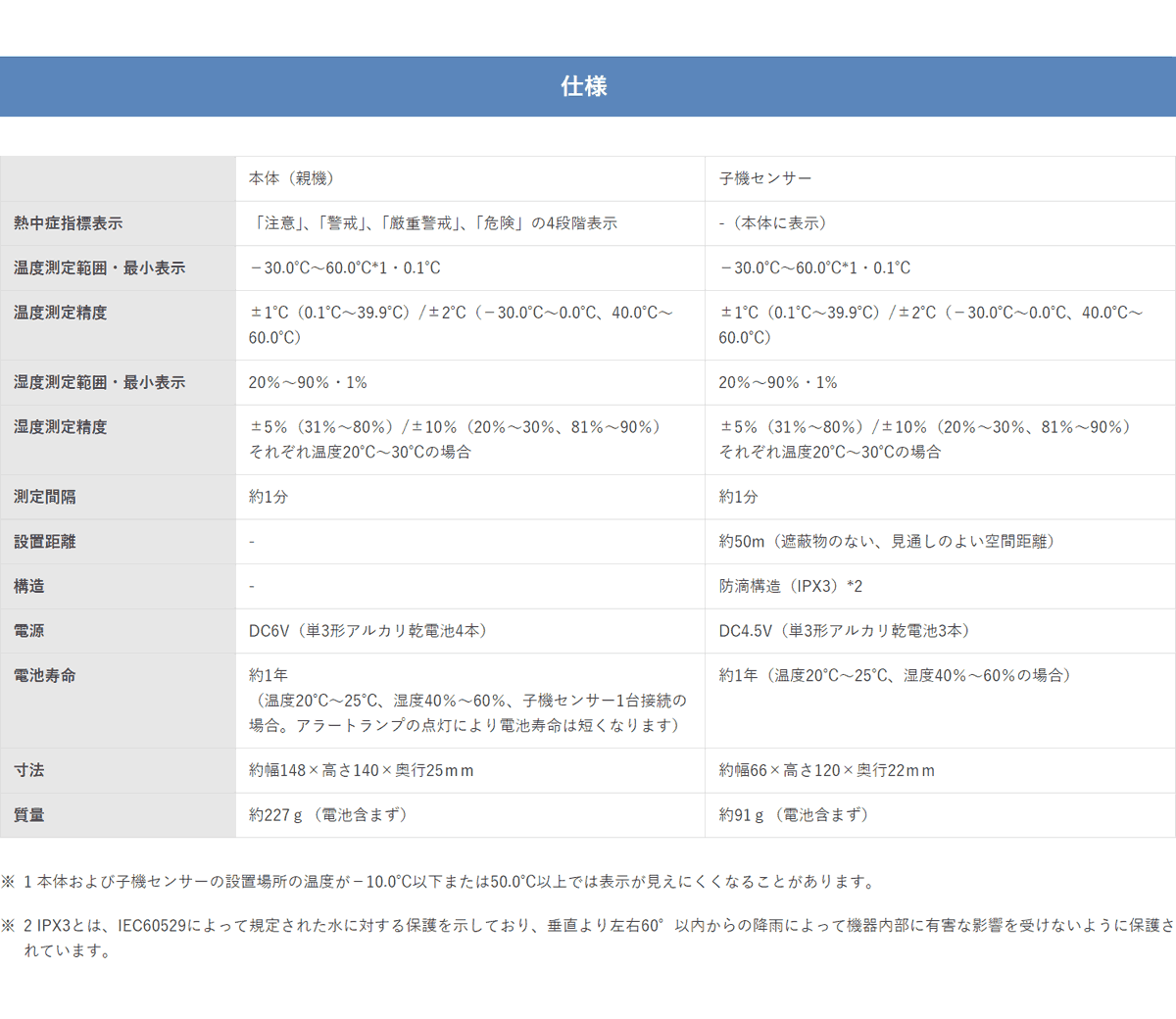
Task: Click footnote ※2 about IPX3 IEC60529
Action: click(x=588, y=938)
